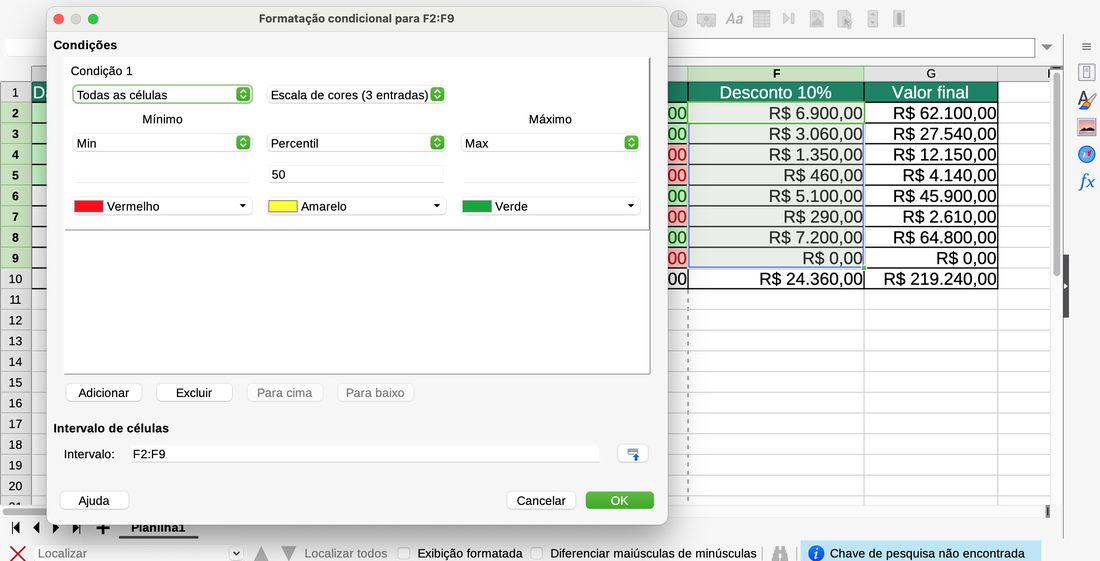Open the Min type dropdown
The image size is (1100, 561).
(x=162, y=143)
